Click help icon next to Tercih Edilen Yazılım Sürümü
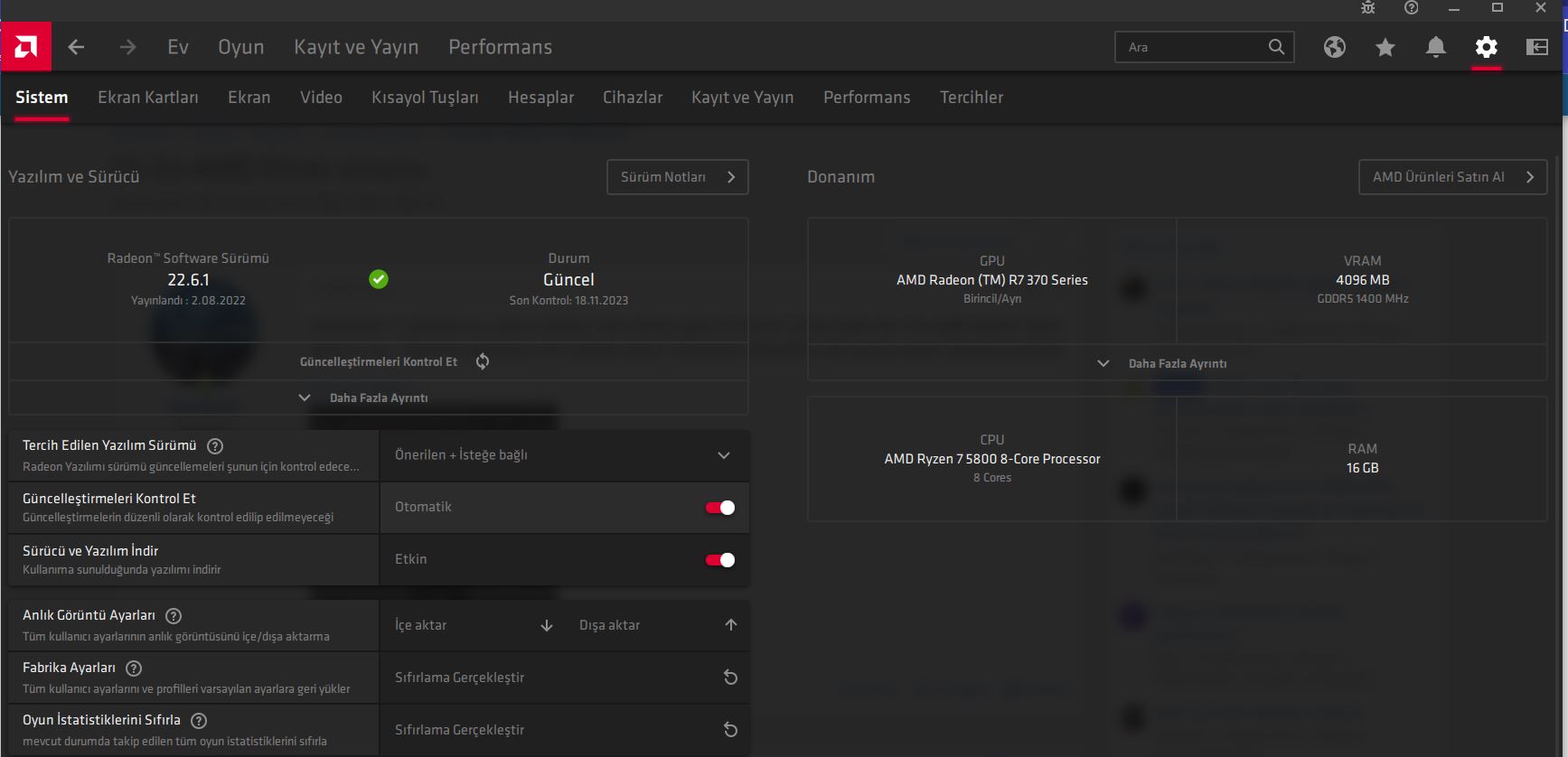 [x=215, y=446]
